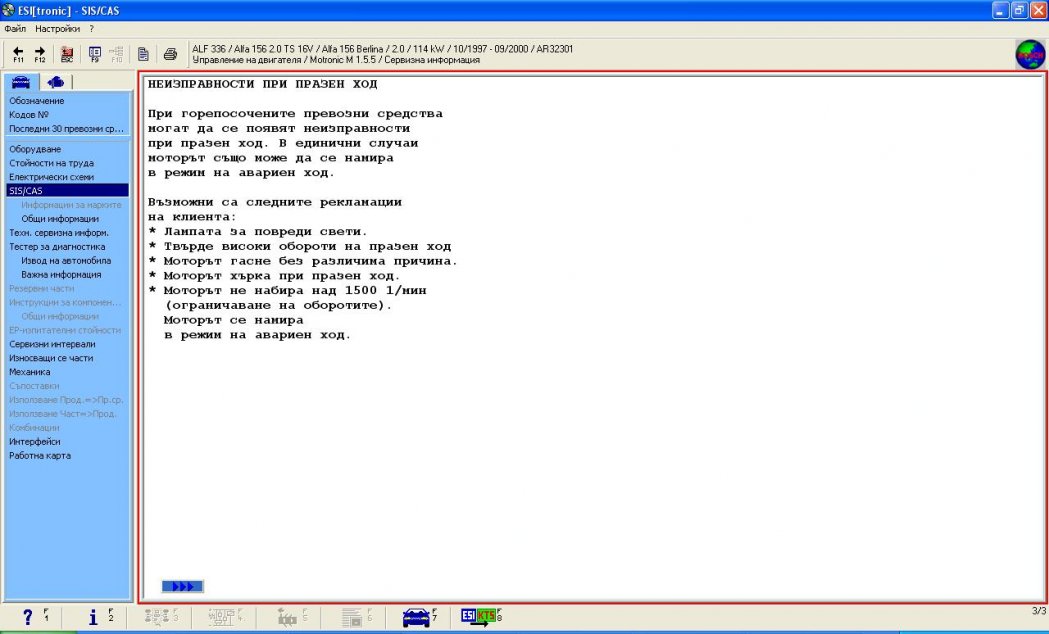Open the Настройки menu
The width and height of the screenshot is (1049, 634).
pyautogui.click(x=57, y=29)
